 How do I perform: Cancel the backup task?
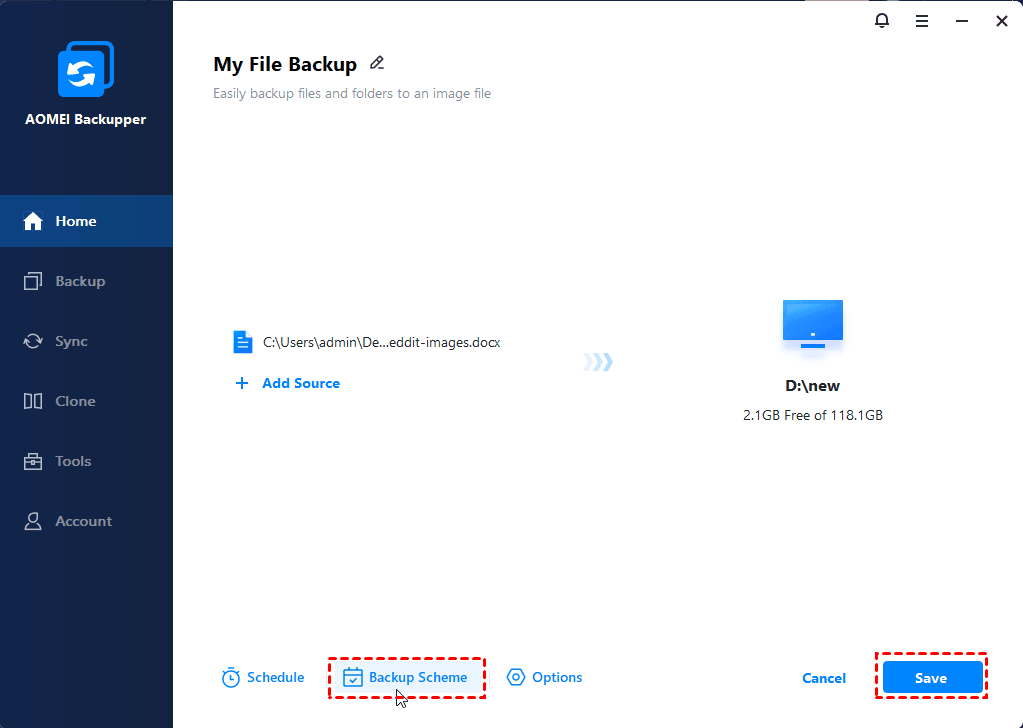tap(823, 678)
